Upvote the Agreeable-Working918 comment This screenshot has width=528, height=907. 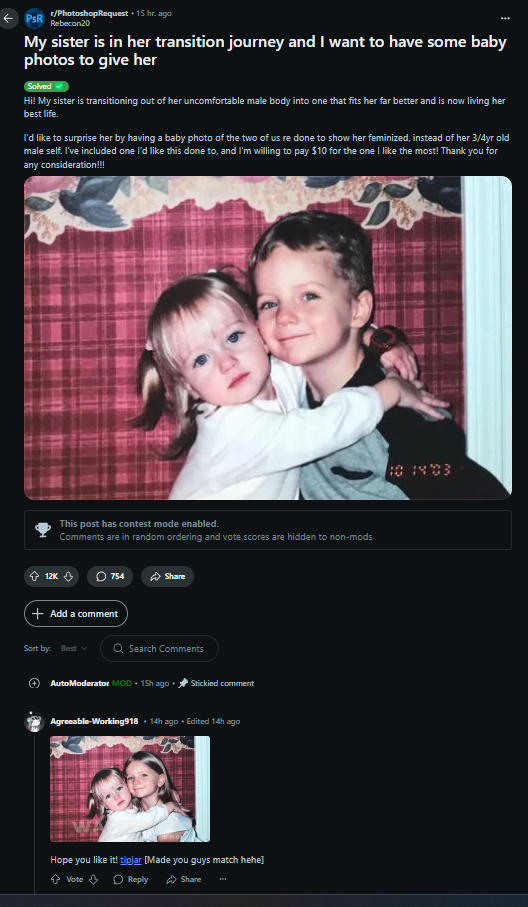(56, 879)
